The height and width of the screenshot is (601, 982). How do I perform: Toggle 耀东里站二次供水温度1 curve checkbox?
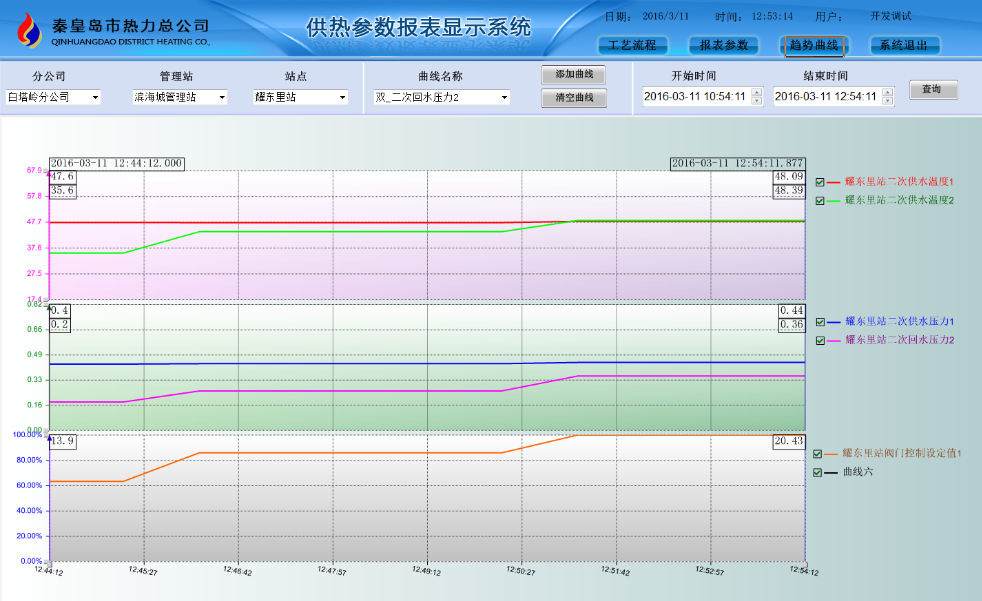click(820, 182)
